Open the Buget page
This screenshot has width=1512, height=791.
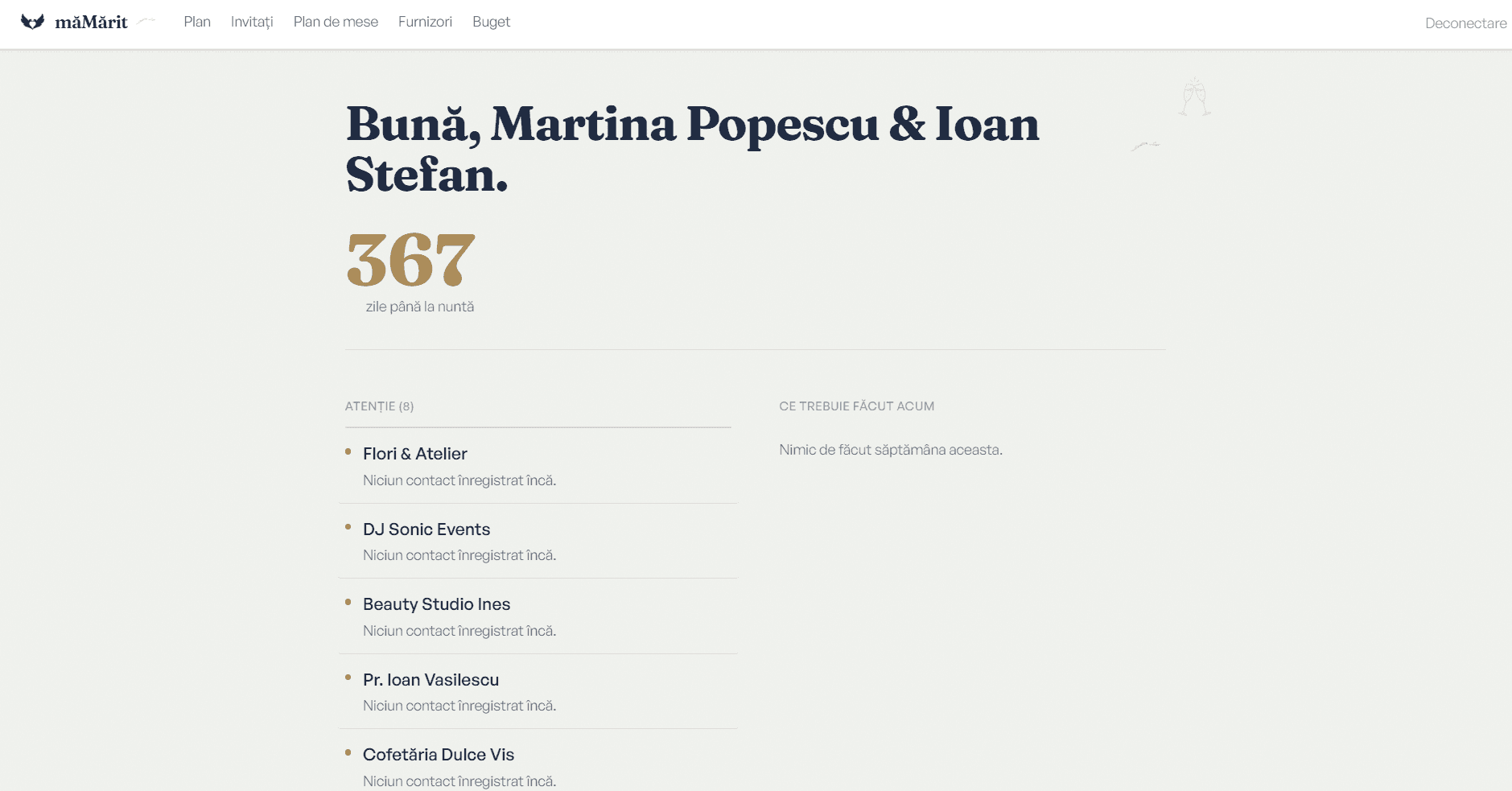click(x=491, y=22)
